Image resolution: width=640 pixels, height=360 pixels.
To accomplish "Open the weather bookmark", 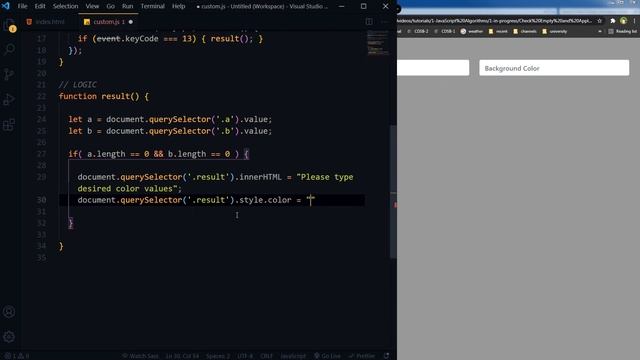I will click(x=472, y=31).
